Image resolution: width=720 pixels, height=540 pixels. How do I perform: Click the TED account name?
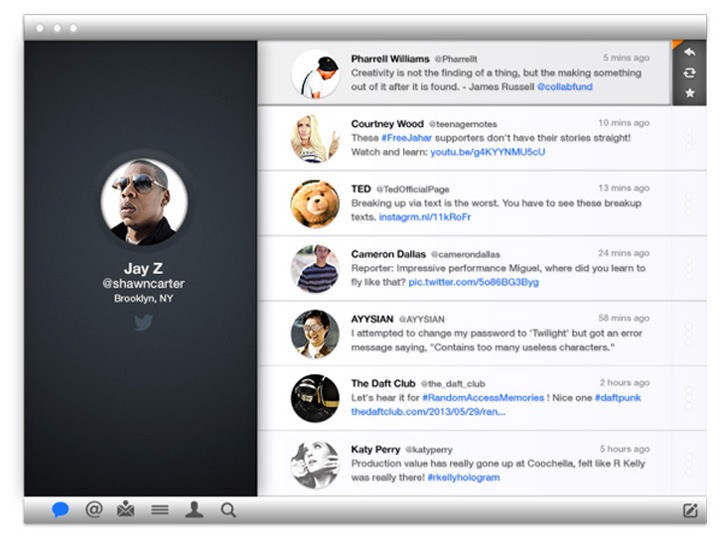coord(361,189)
